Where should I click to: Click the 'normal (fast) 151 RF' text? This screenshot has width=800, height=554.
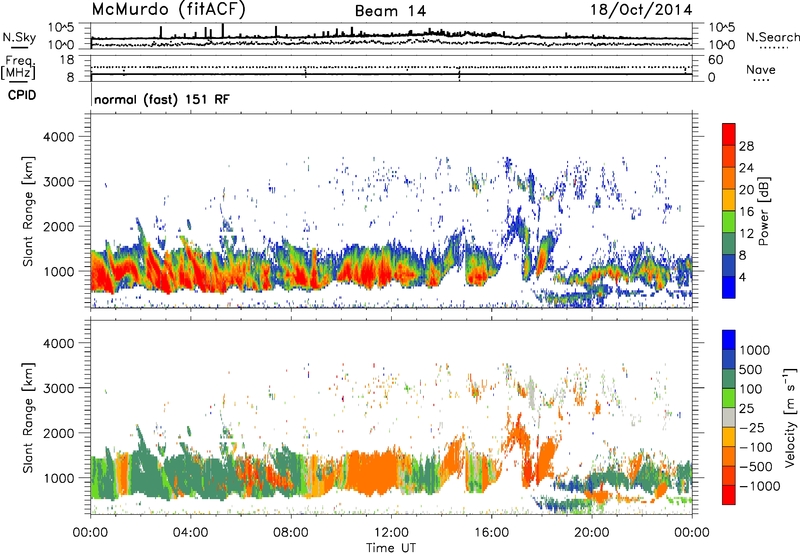click(x=162, y=99)
